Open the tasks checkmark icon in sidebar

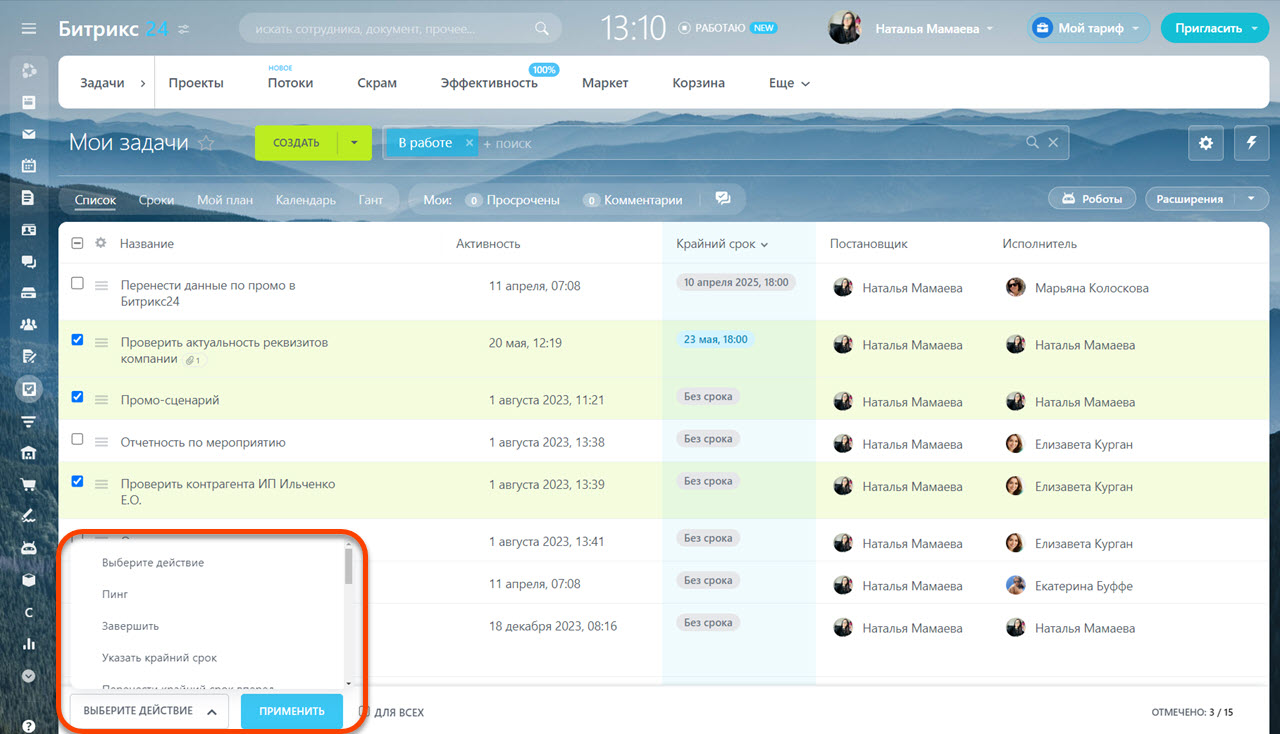pos(29,389)
